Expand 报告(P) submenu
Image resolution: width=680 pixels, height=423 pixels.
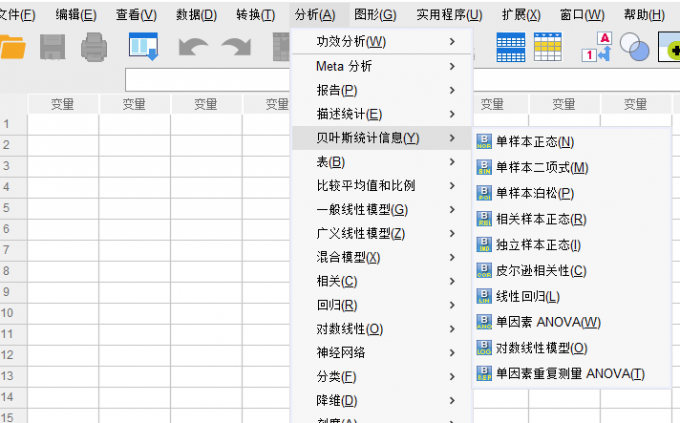(x=382, y=90)
